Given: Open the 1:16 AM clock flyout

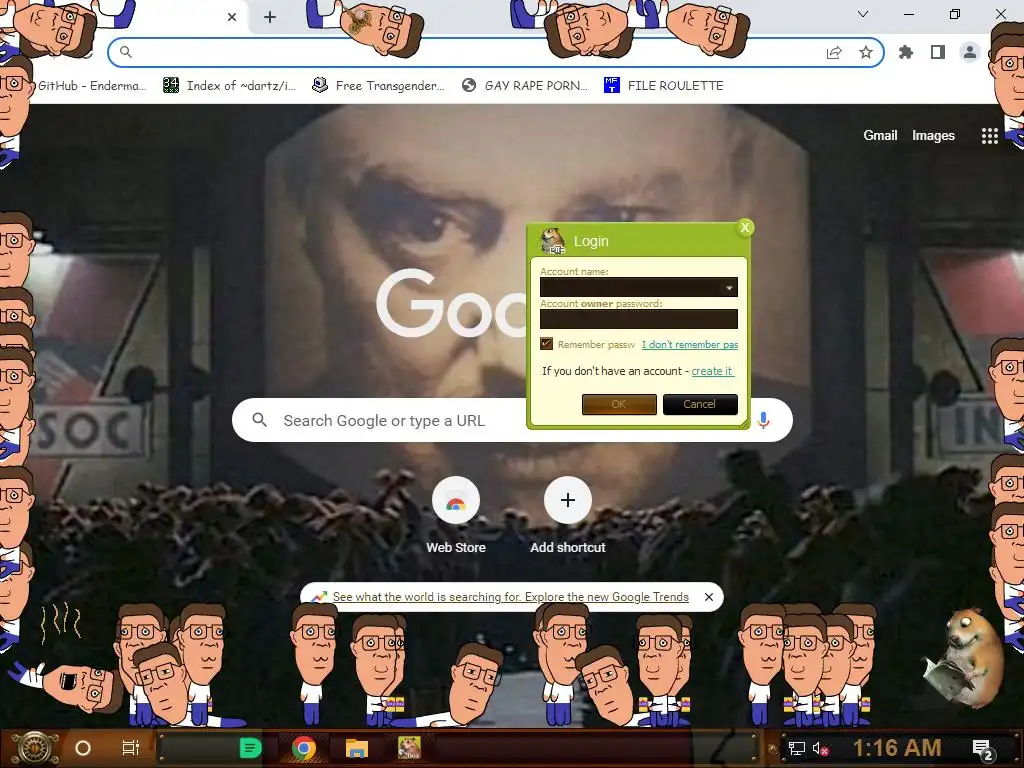Looking at the screenshot, I should click(897, 748).
